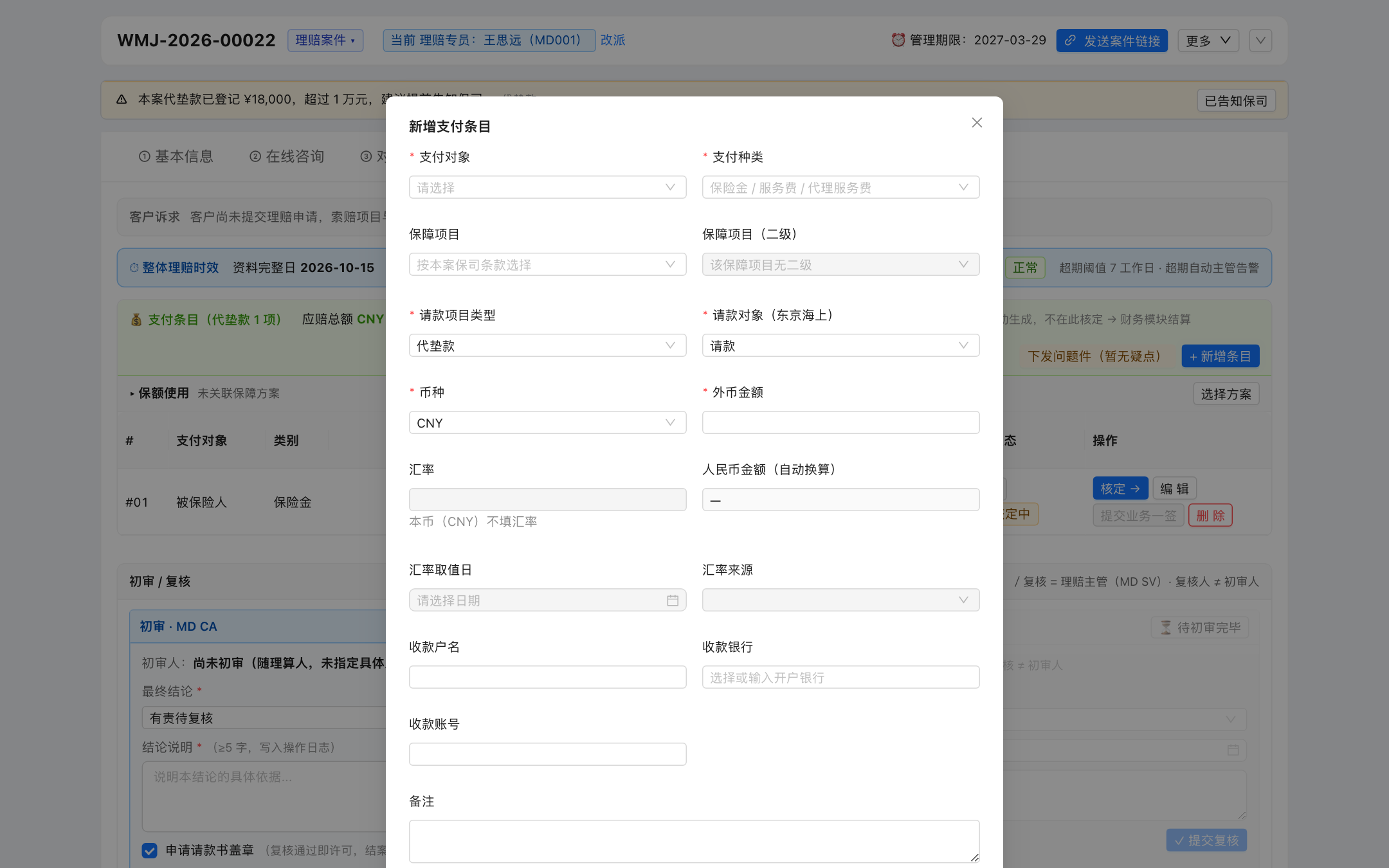The width and height of the screenshot is (1389, 868).
Task: Click the warning triangle icon in alert banner
Action: click(x=122, y=100)
